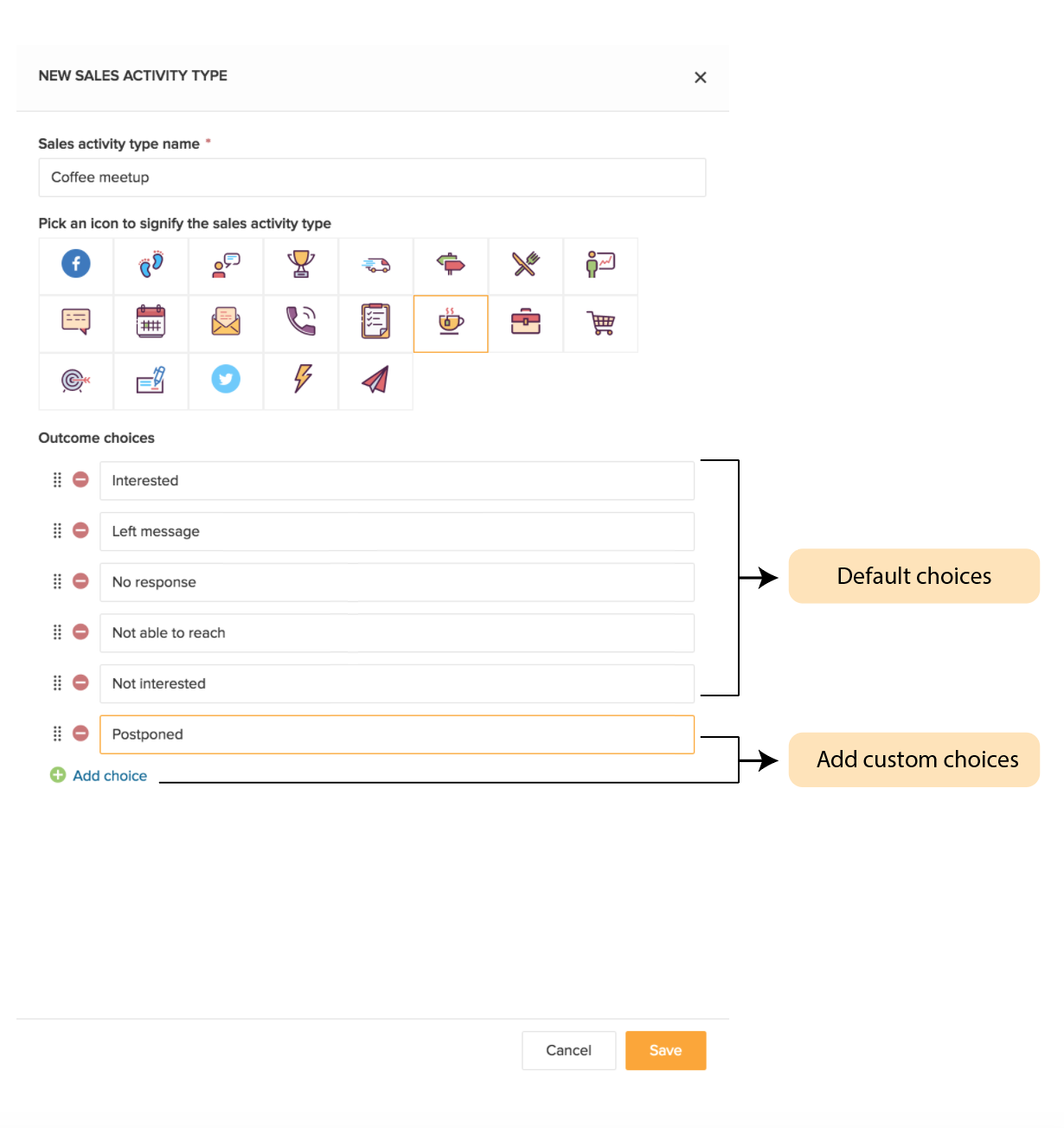Select the phone call icon
The width and height of the screenshot is (1064, 1128).
[x=301, y=322]
